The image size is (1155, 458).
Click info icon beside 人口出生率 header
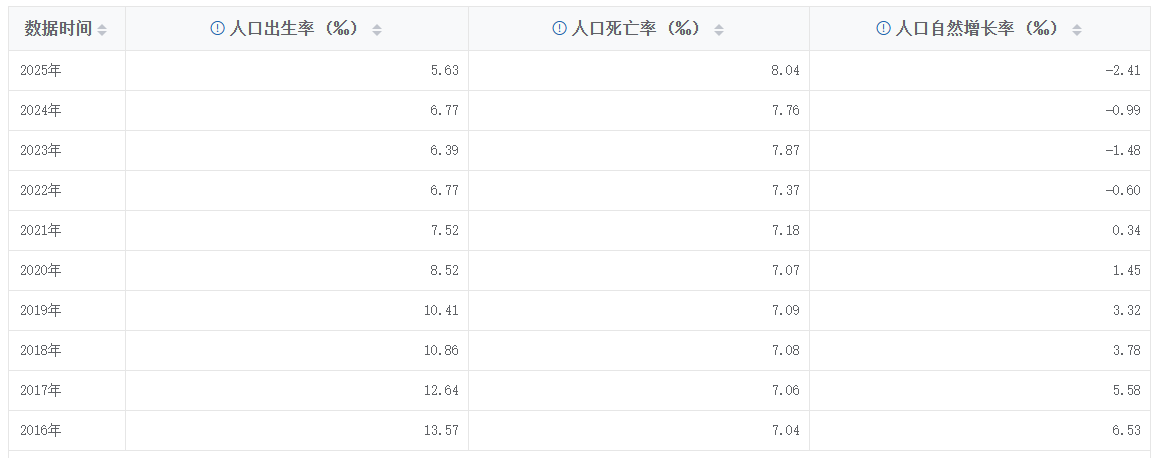pyautogui.click(x=217, y=28)
